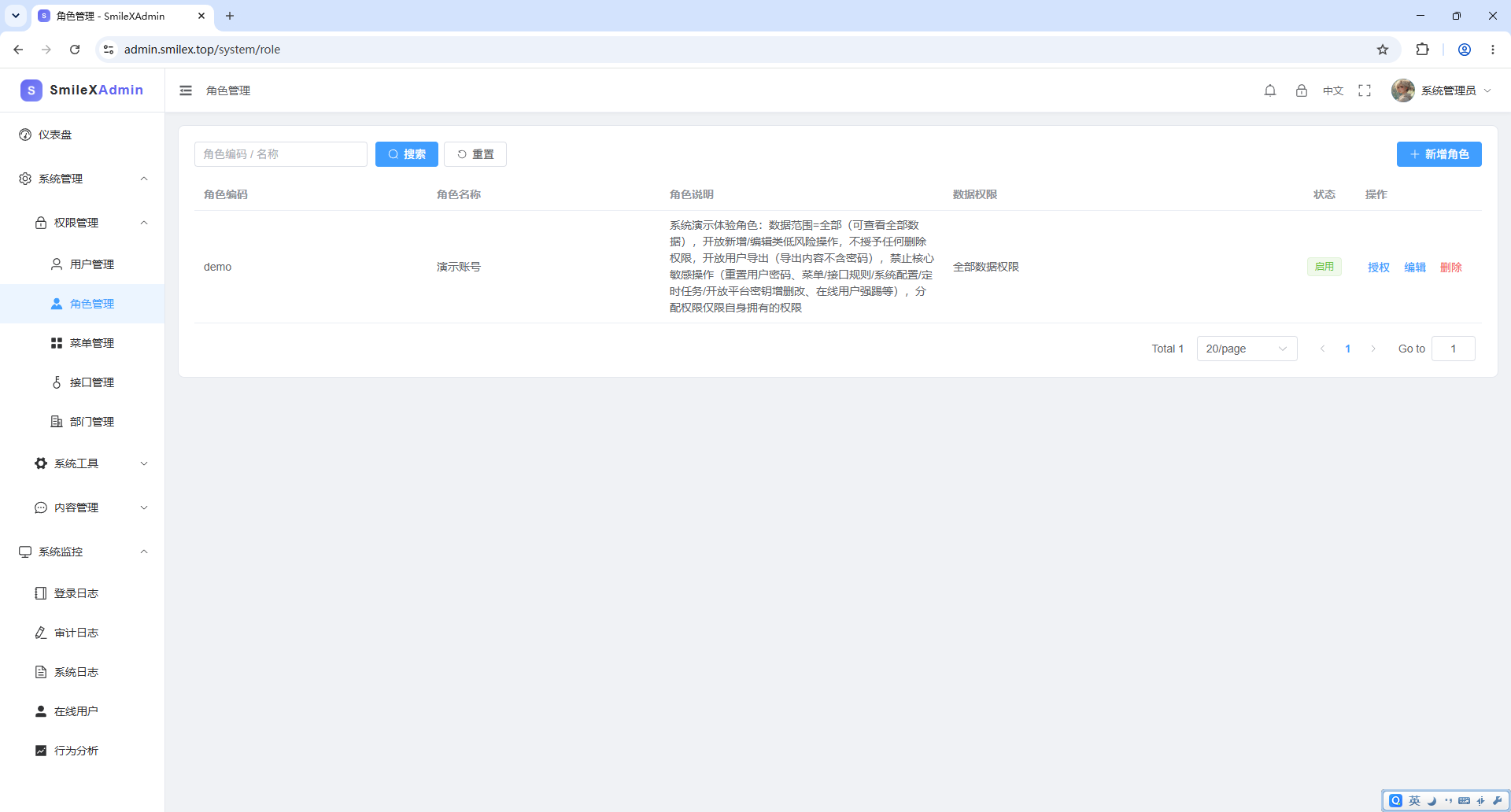Open 菜单管理 menu item
Viewport: 1511px width, 812px height.
pyautogui.click(x=83, y=343)
